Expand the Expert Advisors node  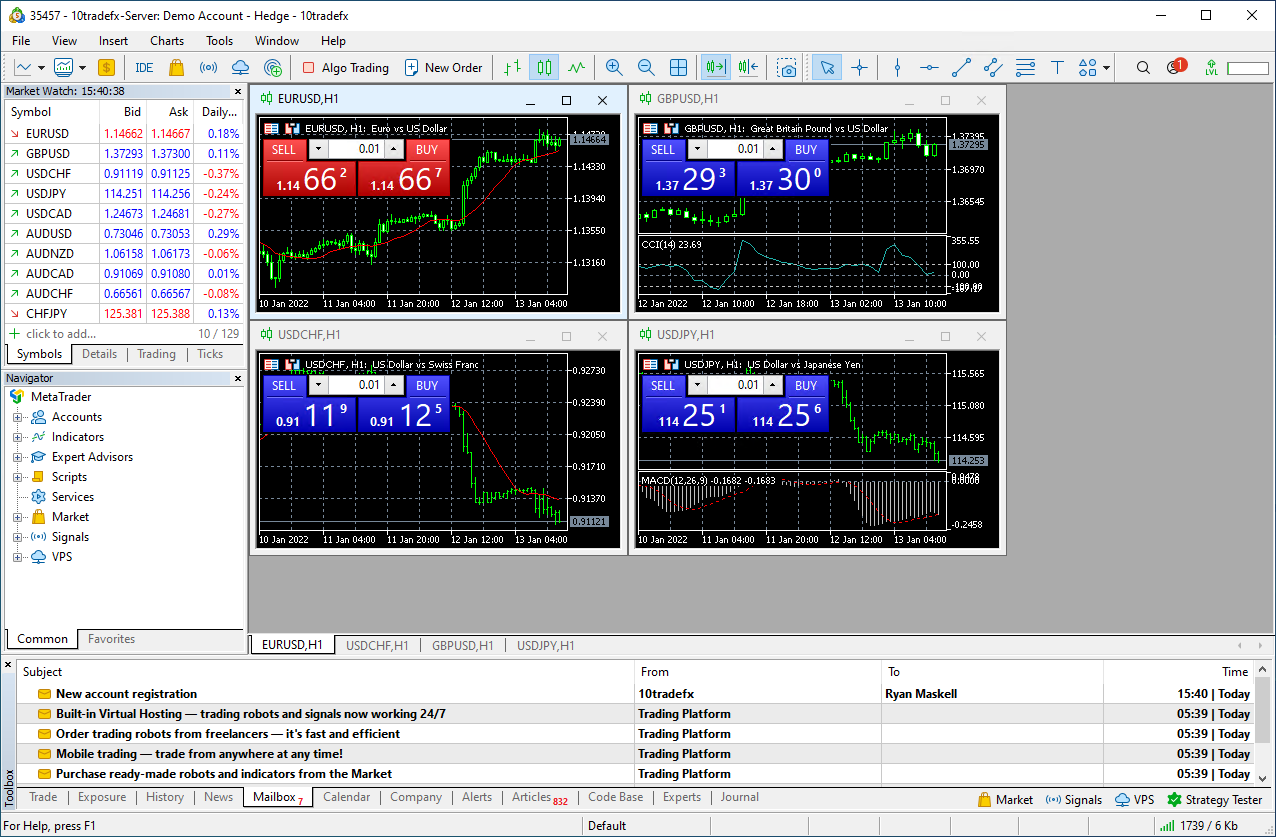[x=17, y=457]
